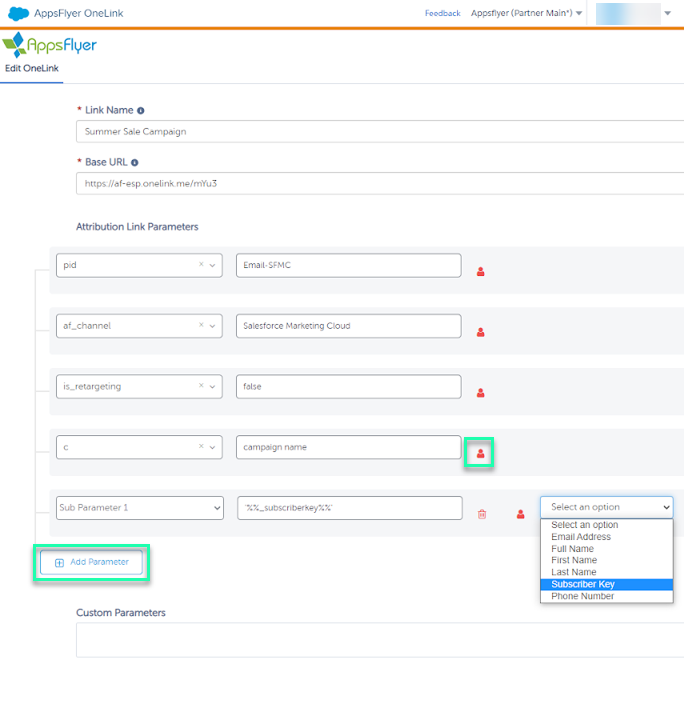Expand the af_channel parameter dropdown
684x720 pixels.
[212, 326]
